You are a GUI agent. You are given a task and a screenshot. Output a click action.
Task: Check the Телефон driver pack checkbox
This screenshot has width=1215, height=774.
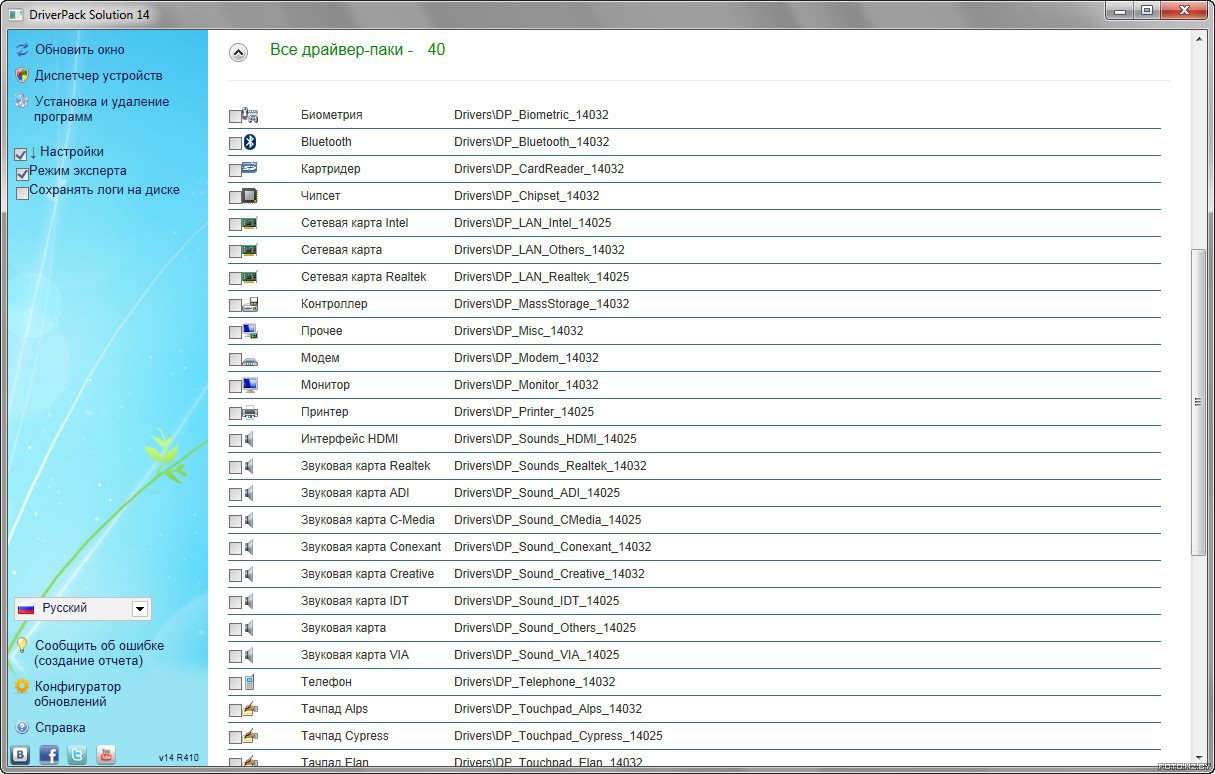tap(235, 684)
